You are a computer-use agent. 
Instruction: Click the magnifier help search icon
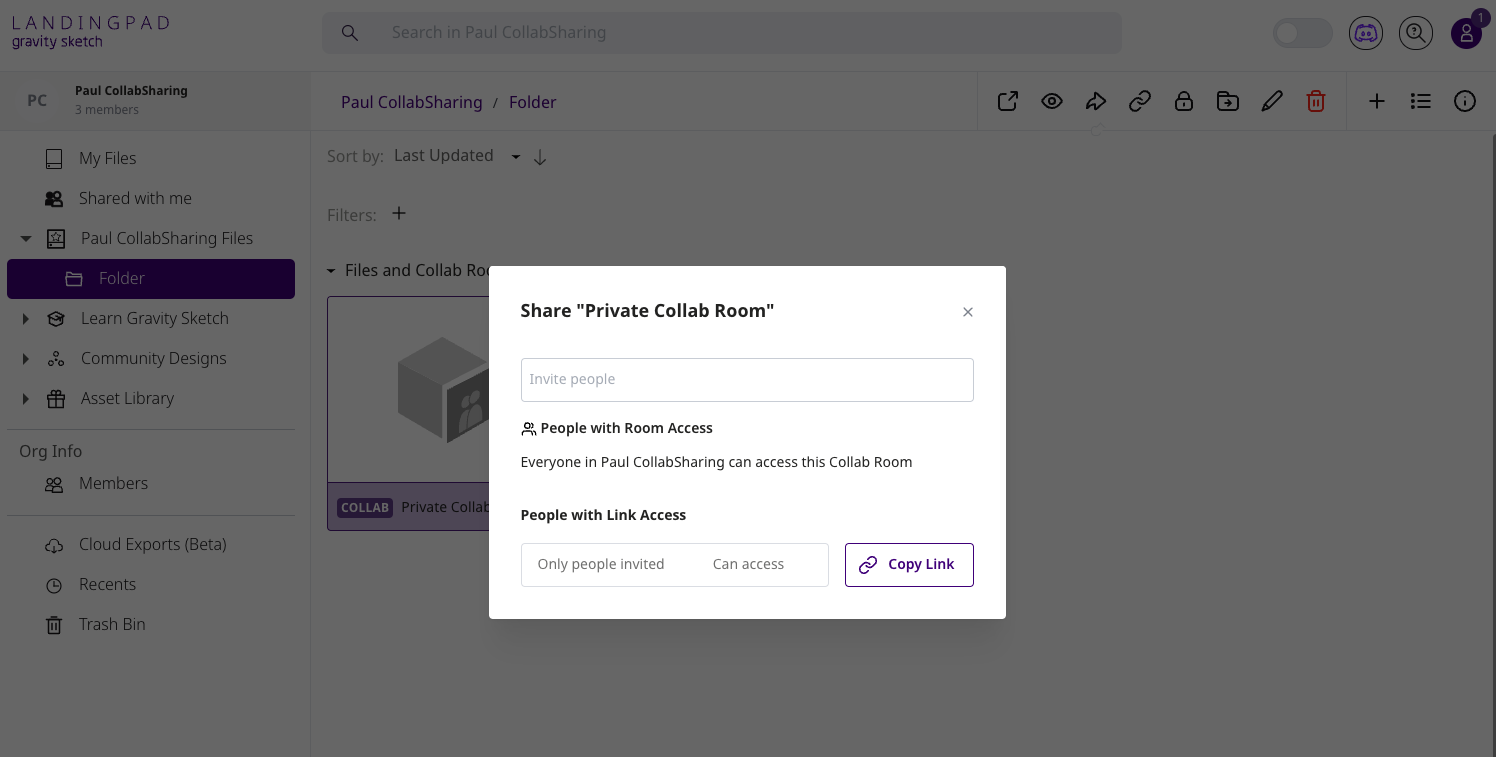tap(1415, 33)
